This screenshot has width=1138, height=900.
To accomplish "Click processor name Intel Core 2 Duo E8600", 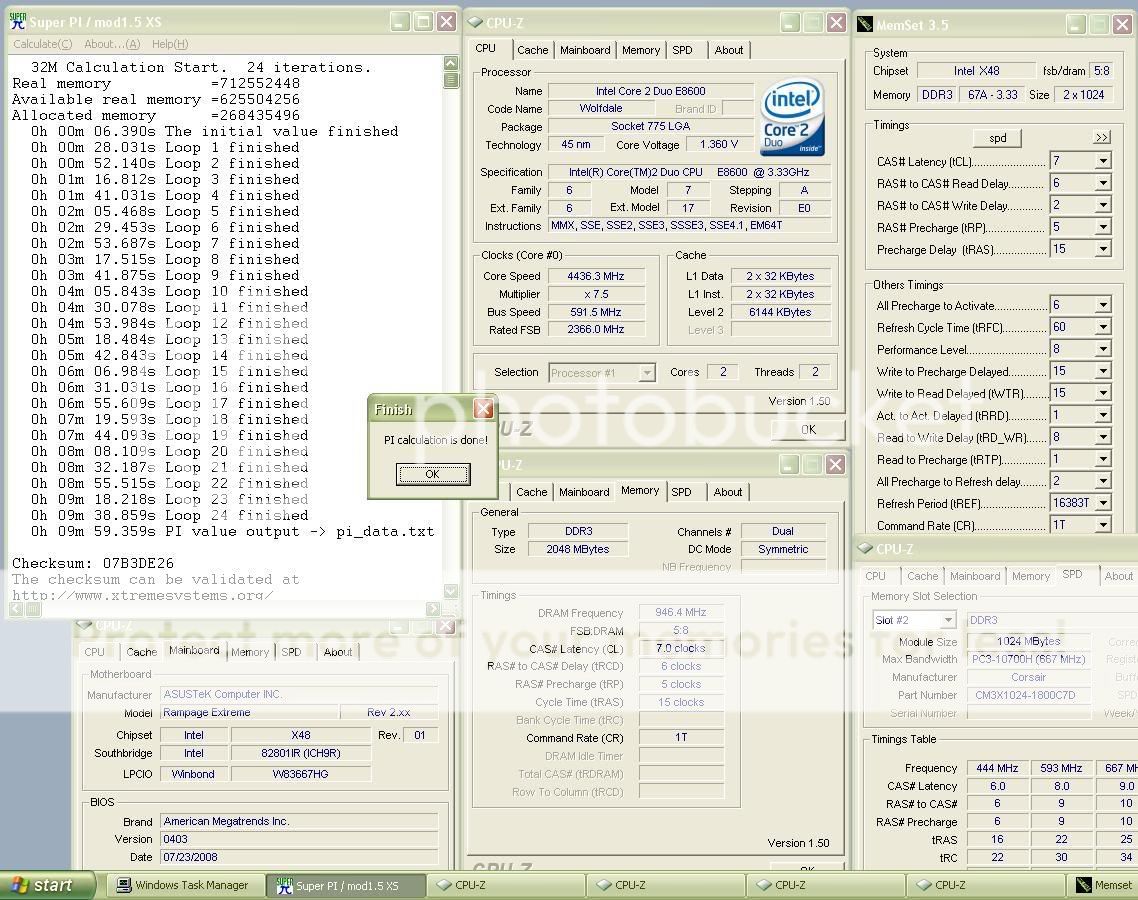I will click(x=650, y=91).
